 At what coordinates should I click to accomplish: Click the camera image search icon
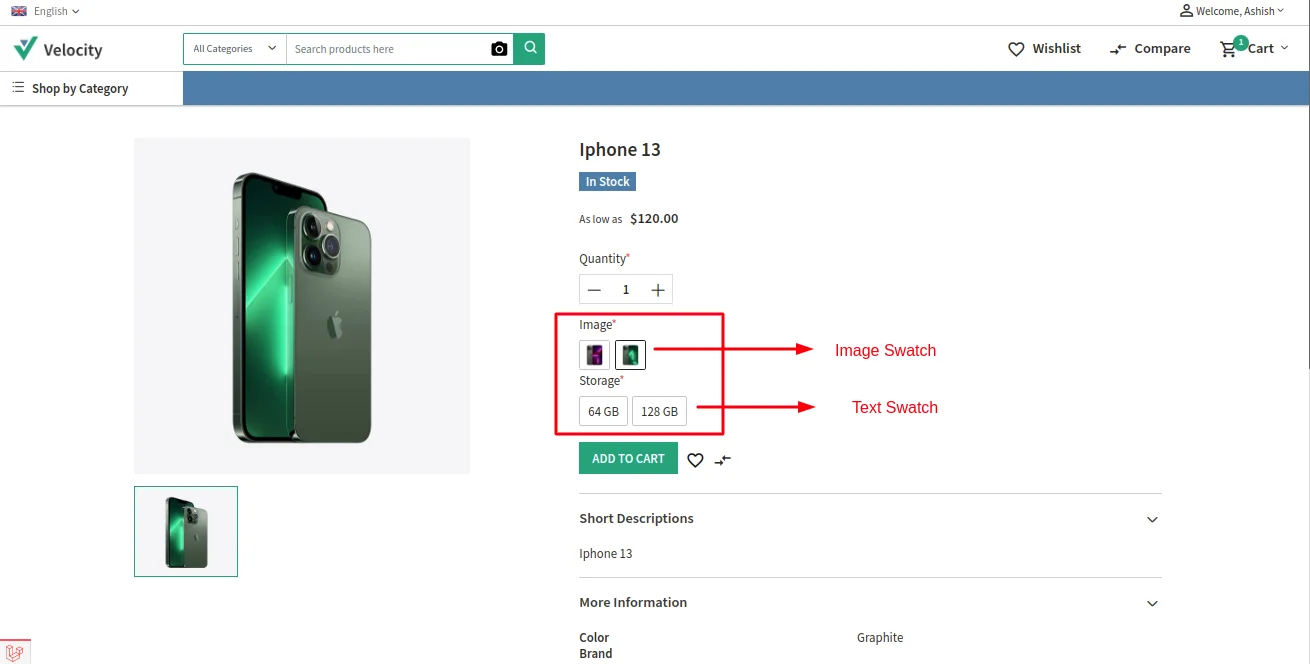(x=499, y=49)
